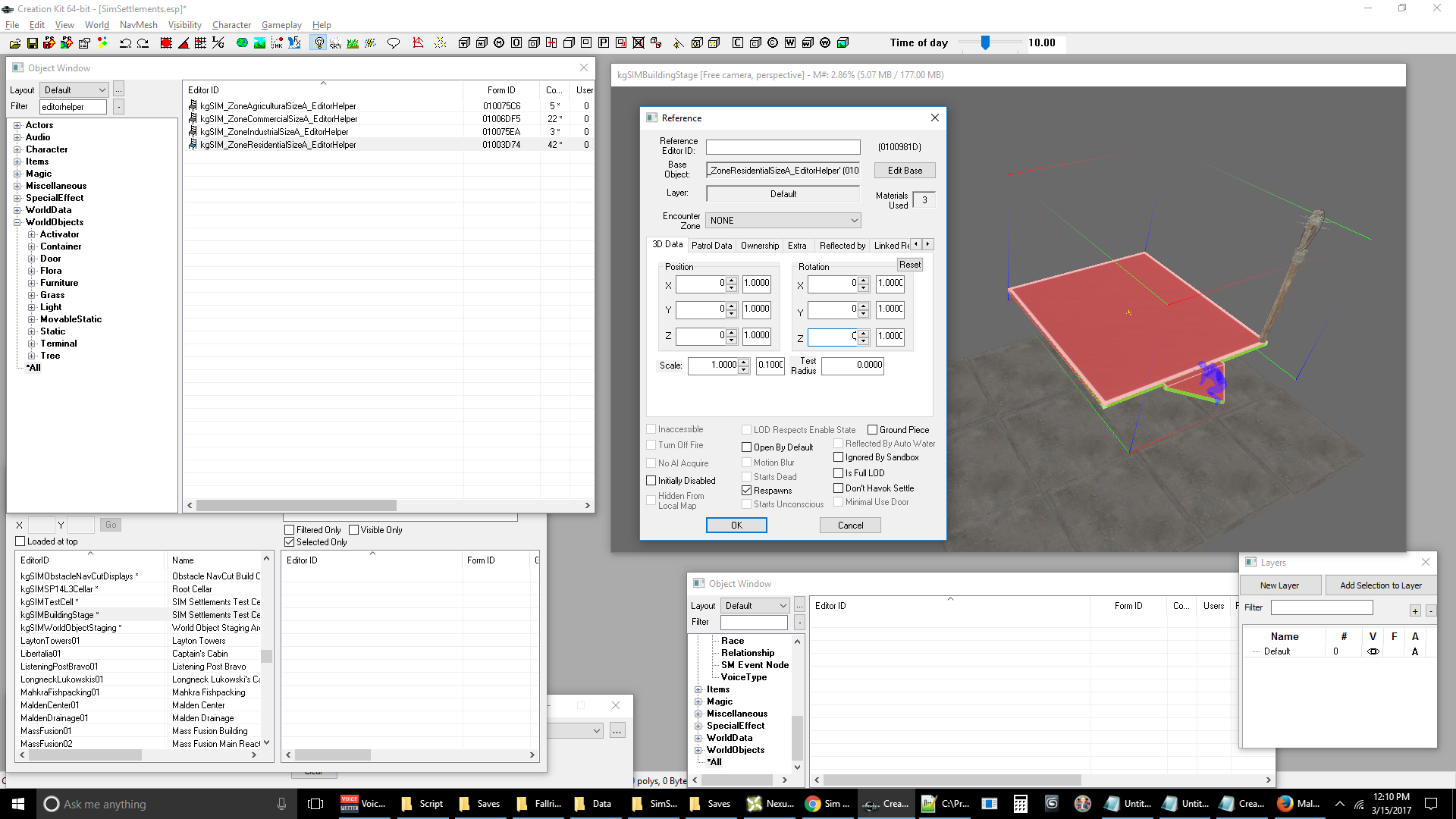1456x819 pixels.
Task: Expand the Actors tree node
Action: click(x=17, y=126)
